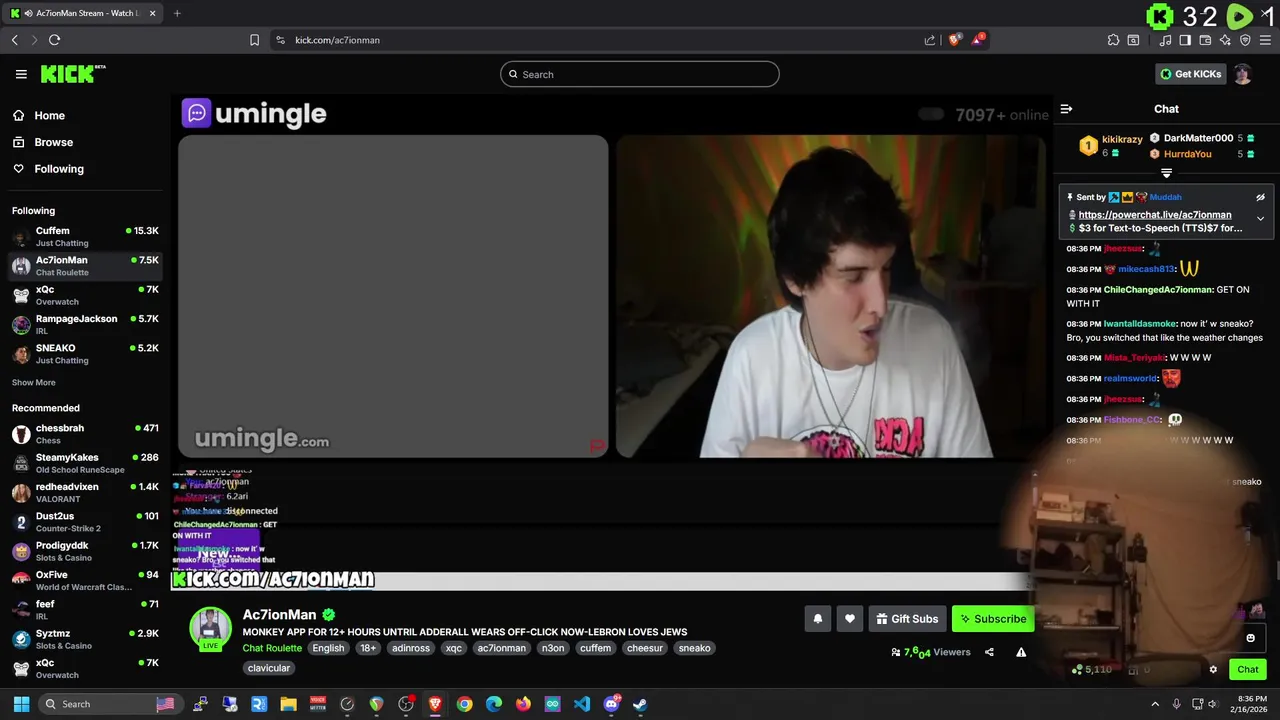Screen dimensions: 1280x720
Task: Send message with Chat button
Action: tap(1248, 670)
